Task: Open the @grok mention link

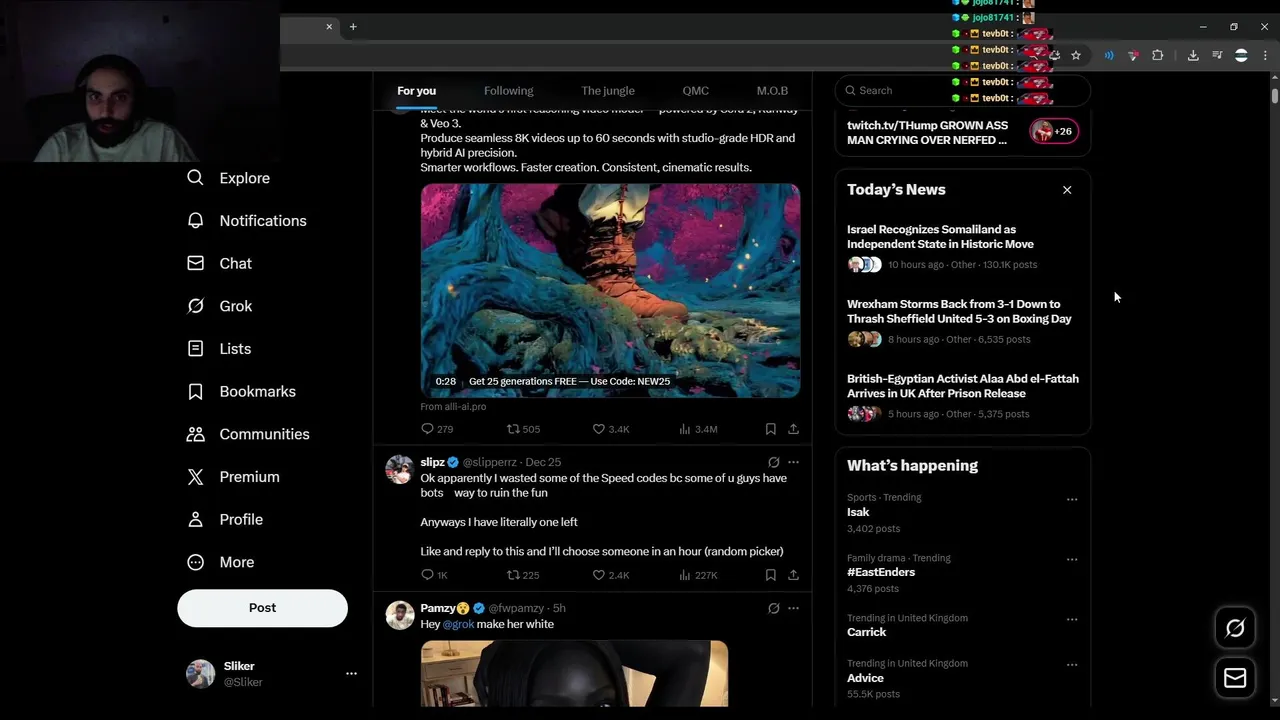Action: tap(458, 624)
